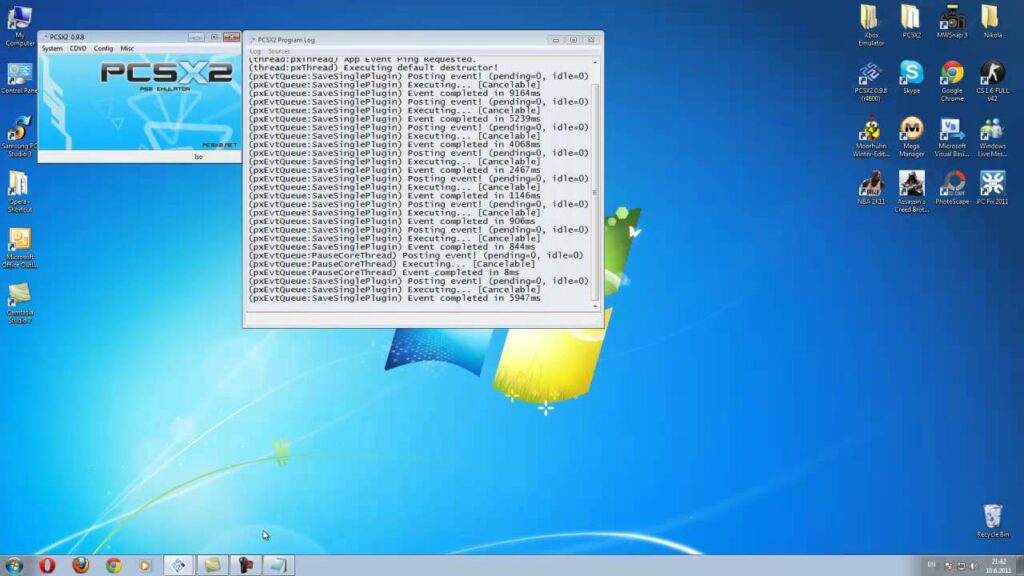
Task: Launch PC Fix 2011 desktop shortcut
Action: [992, 188]
